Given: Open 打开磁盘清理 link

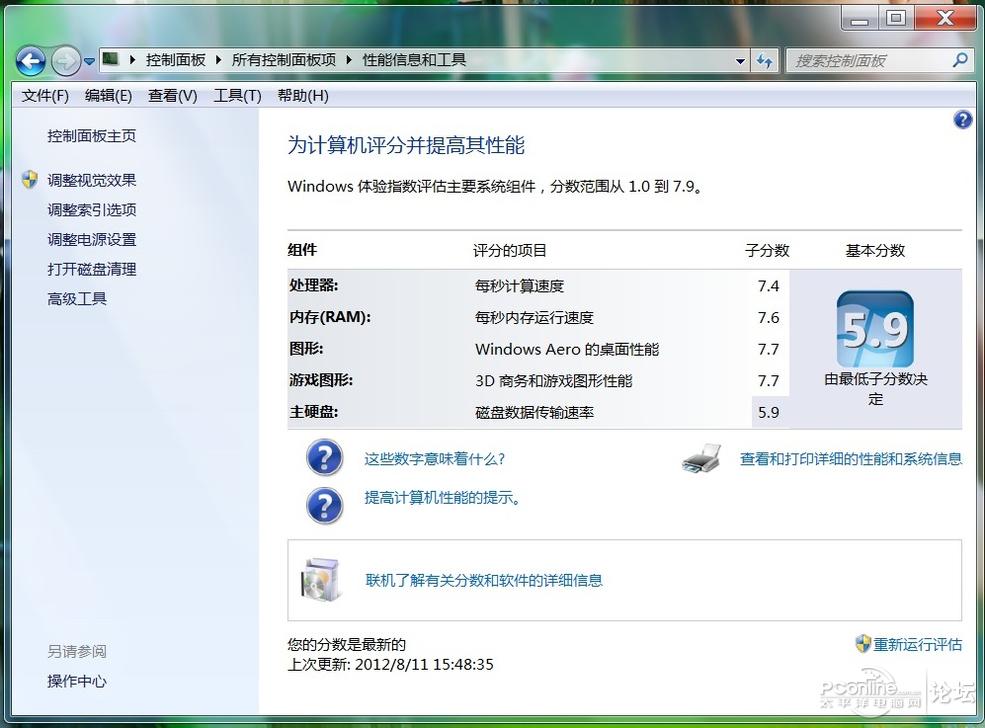Looking at the screenshot, I should [x=92, y=269].
